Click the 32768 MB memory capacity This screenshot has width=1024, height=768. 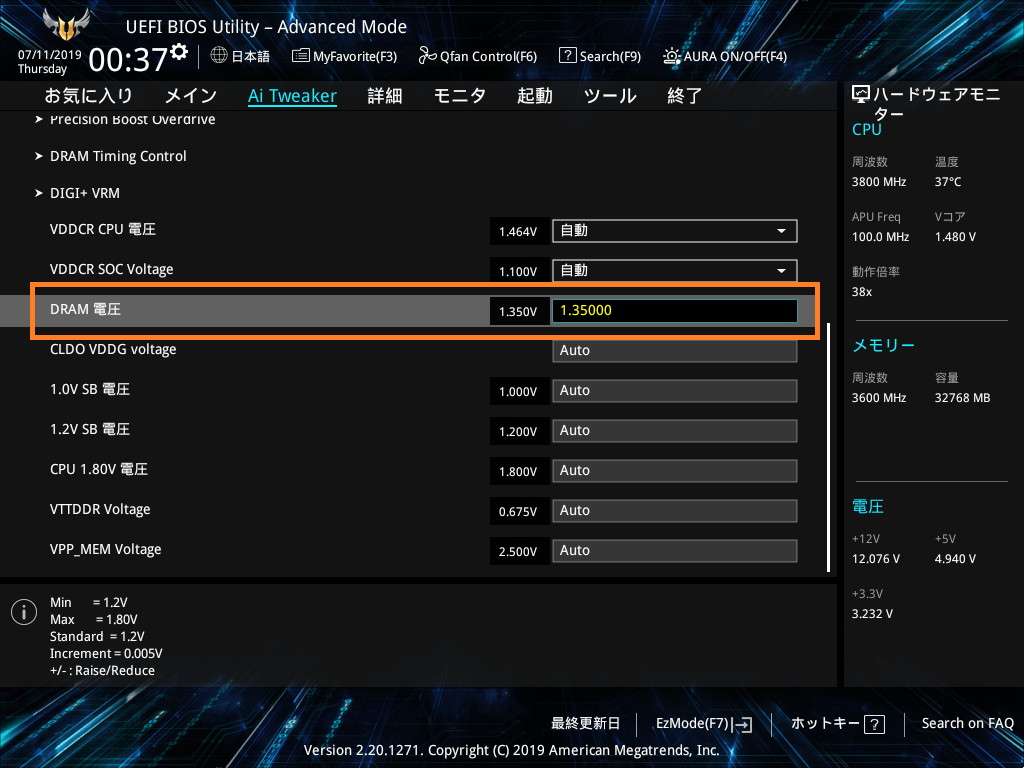coord(962,398)
